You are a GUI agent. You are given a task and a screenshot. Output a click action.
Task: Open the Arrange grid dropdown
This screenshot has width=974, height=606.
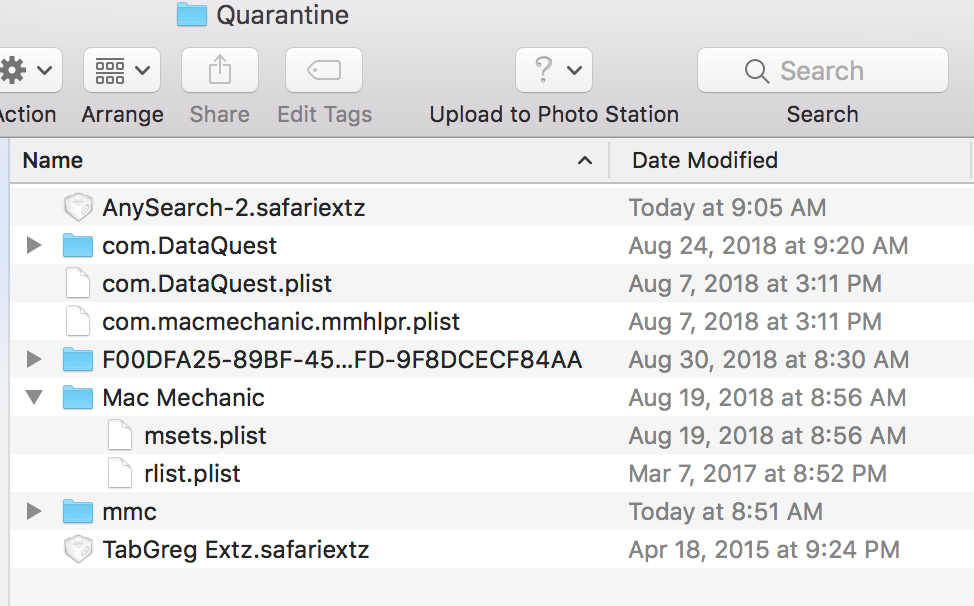122,71
